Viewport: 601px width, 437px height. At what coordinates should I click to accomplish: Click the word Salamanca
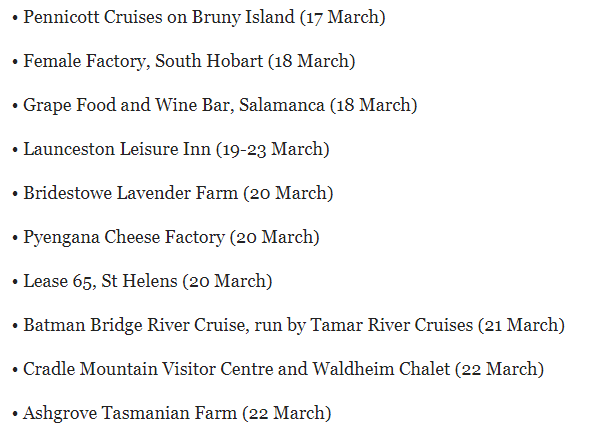click(282, 105)
